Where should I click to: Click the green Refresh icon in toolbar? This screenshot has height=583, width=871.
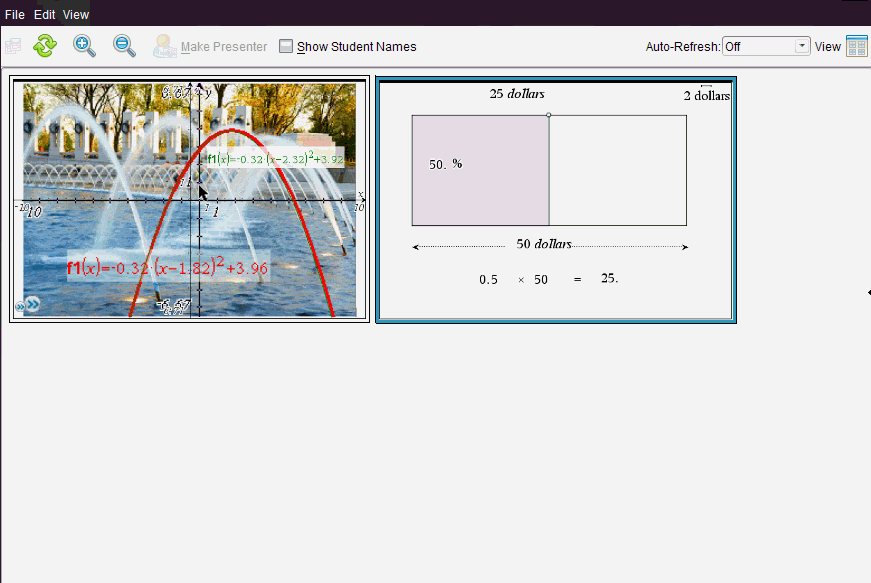[45, 46]
